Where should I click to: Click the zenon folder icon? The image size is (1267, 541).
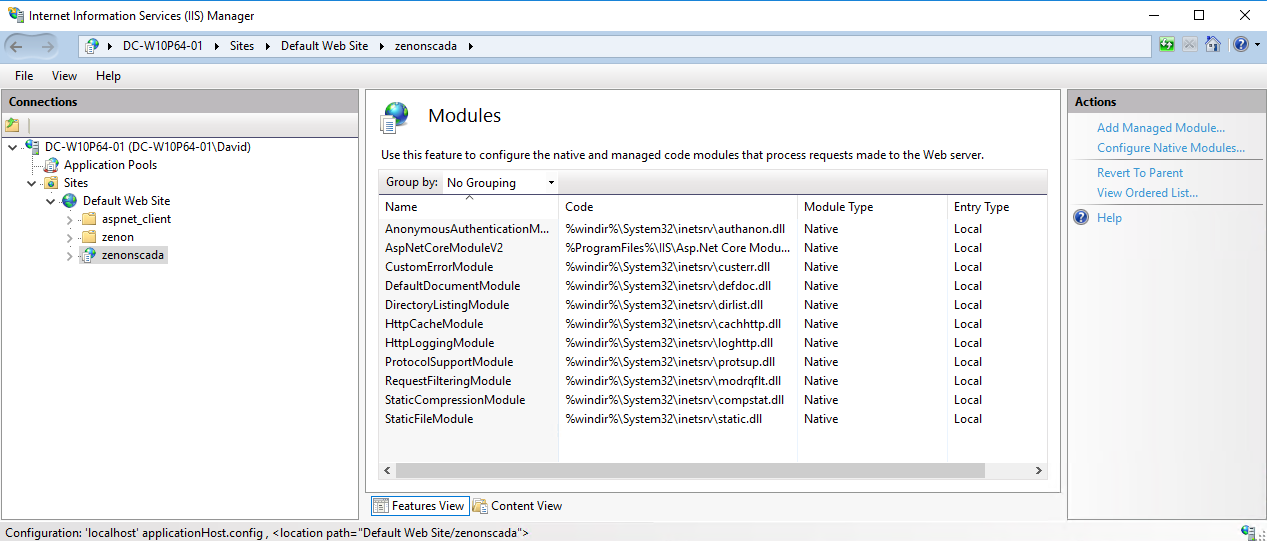tap(89, 237)
